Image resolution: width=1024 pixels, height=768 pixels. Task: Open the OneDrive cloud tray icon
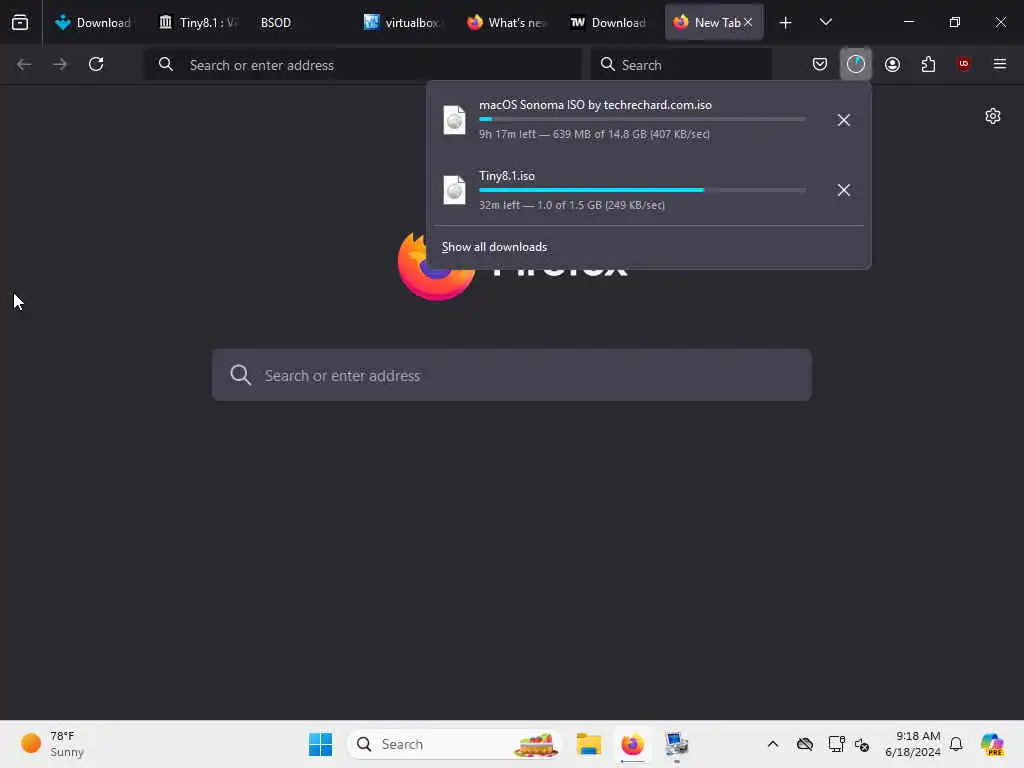point(805,744)
